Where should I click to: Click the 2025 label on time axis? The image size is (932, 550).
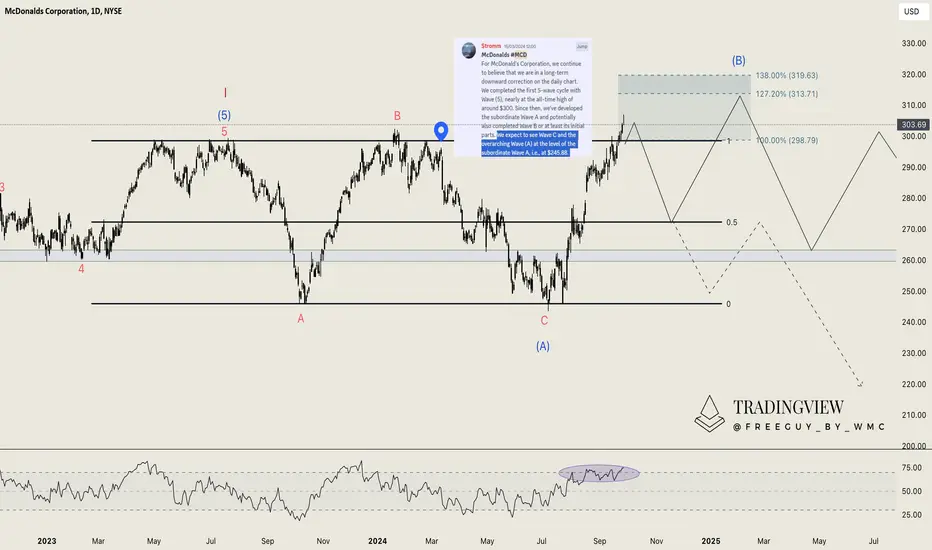[711, 541]
